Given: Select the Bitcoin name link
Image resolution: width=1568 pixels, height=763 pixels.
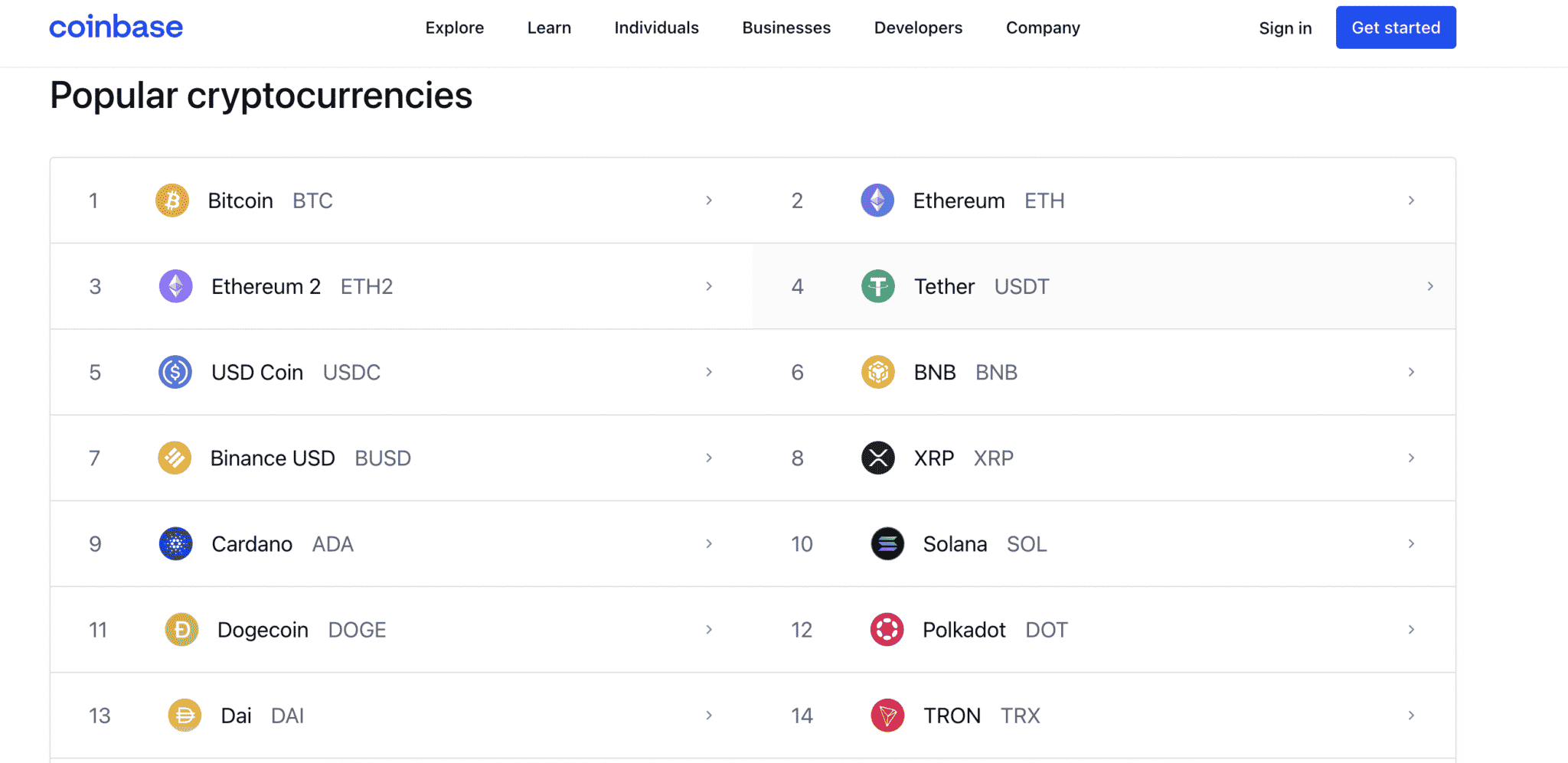Looking at the screenshot, I should (240, 201).
